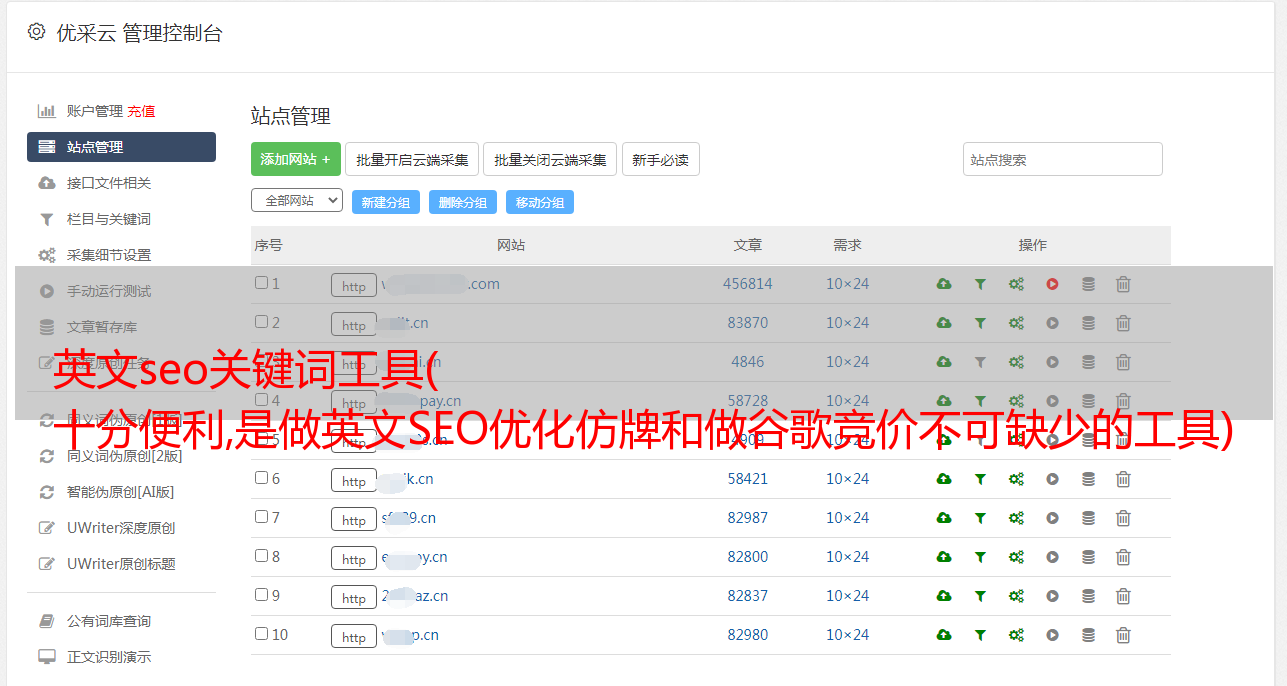Open the database icon in row 1
This screenshot has height=686, width=1287.
1088,284
